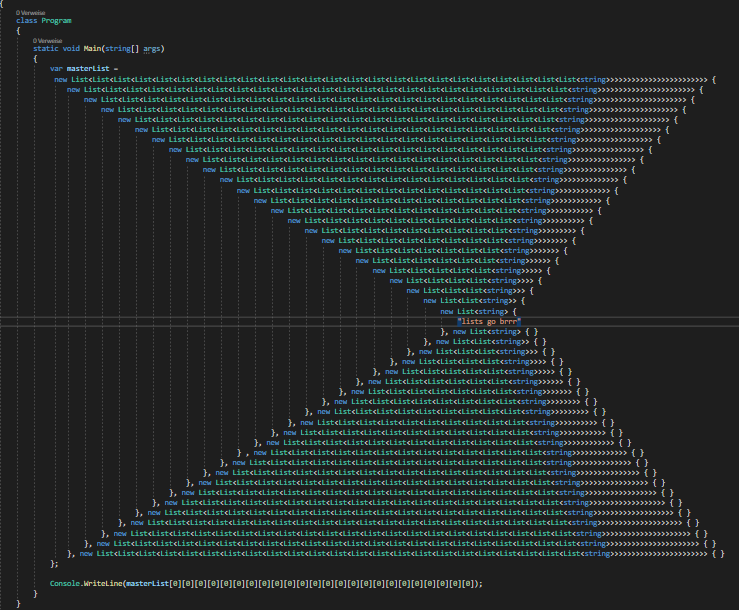Click the 'void' return type of Main
This screenshot has width=739, height=610.
coord(71,49)
